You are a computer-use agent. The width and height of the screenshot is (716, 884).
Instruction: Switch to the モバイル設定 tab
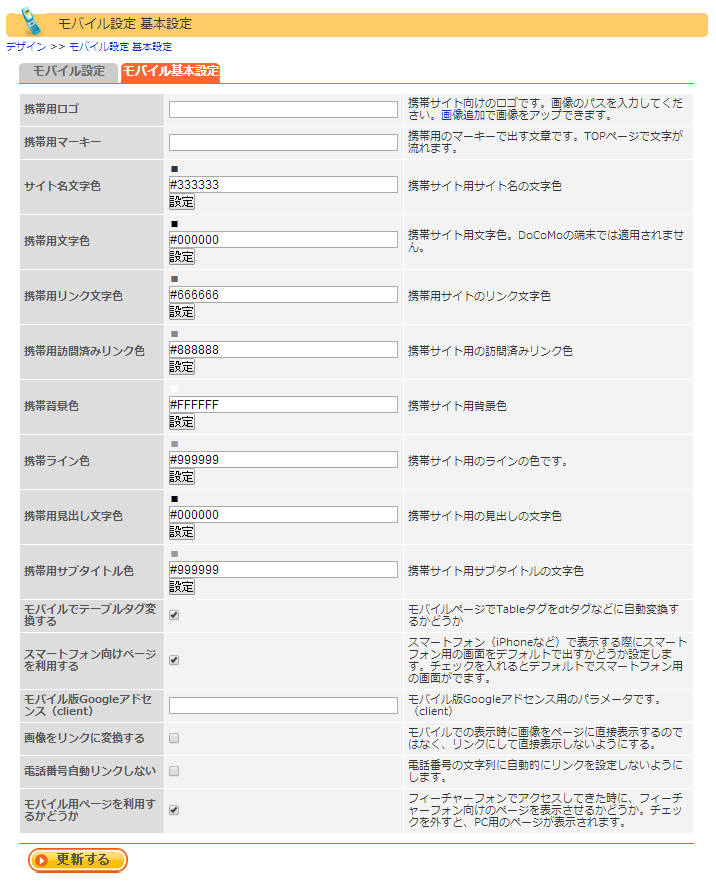(68, 72)
